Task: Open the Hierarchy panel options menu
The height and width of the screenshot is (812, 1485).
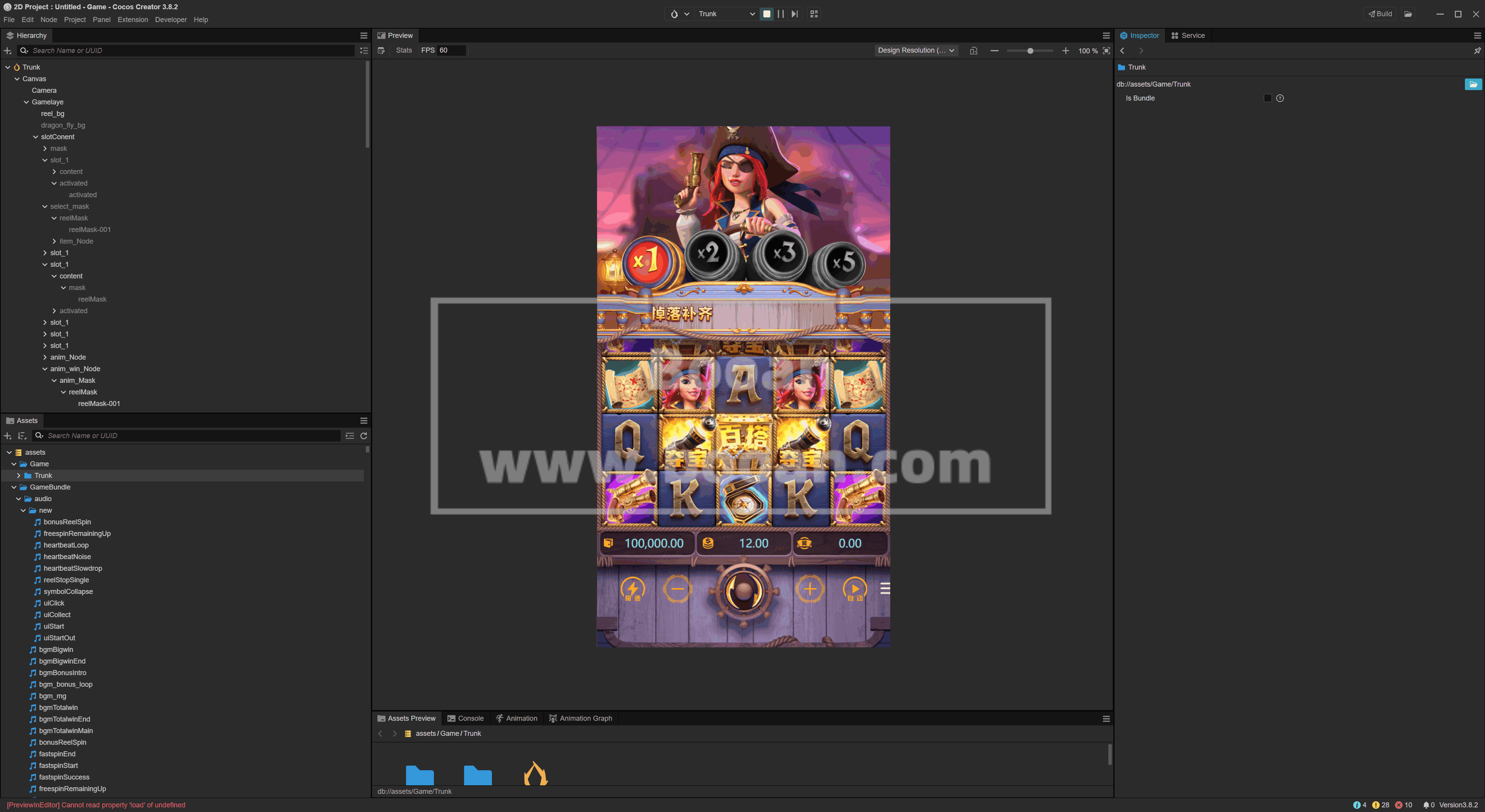Action: click(x=364, y=36)
